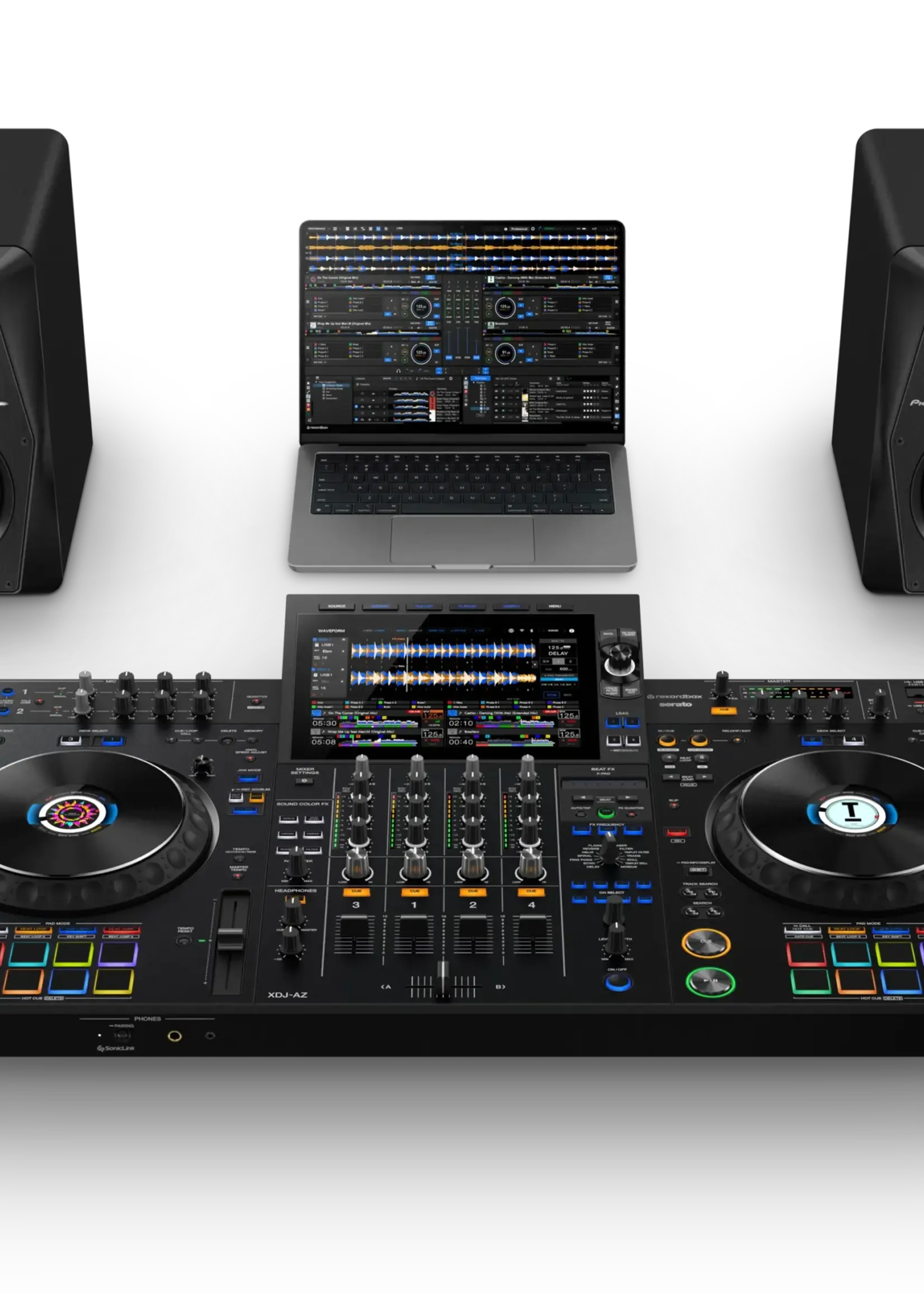Image resolution: width=924 pixels, height=1294 pixels.
Task: Hit the left deck TEMPO RESET button
Action: coord(183,940)
